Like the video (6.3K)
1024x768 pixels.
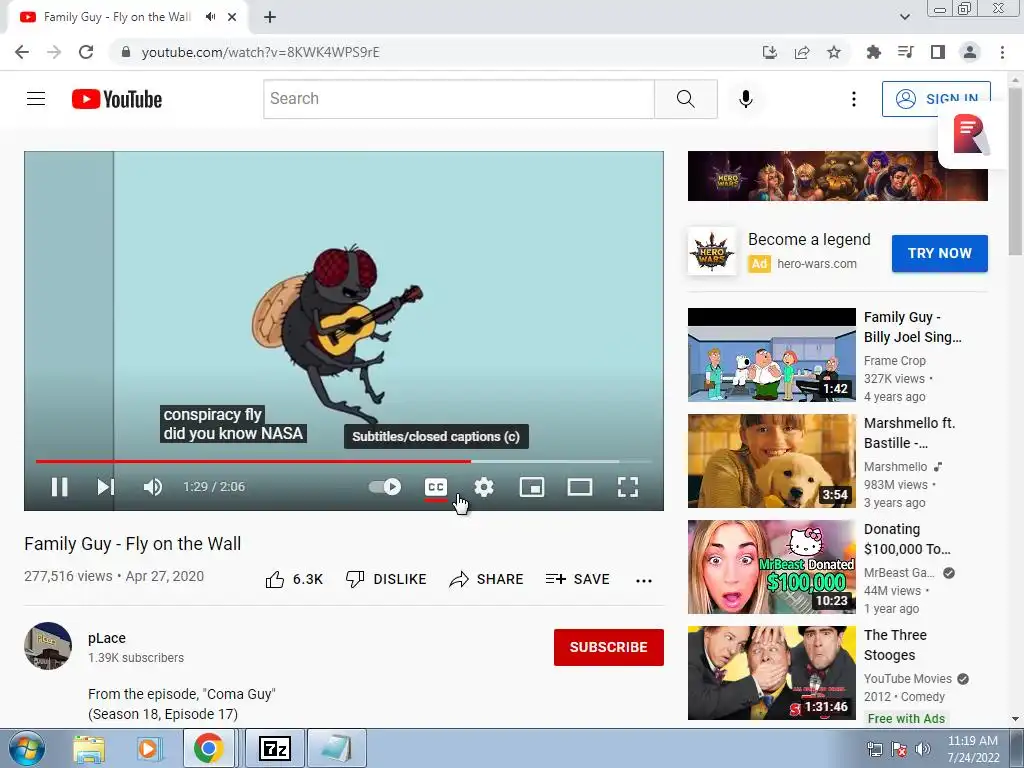294,579
